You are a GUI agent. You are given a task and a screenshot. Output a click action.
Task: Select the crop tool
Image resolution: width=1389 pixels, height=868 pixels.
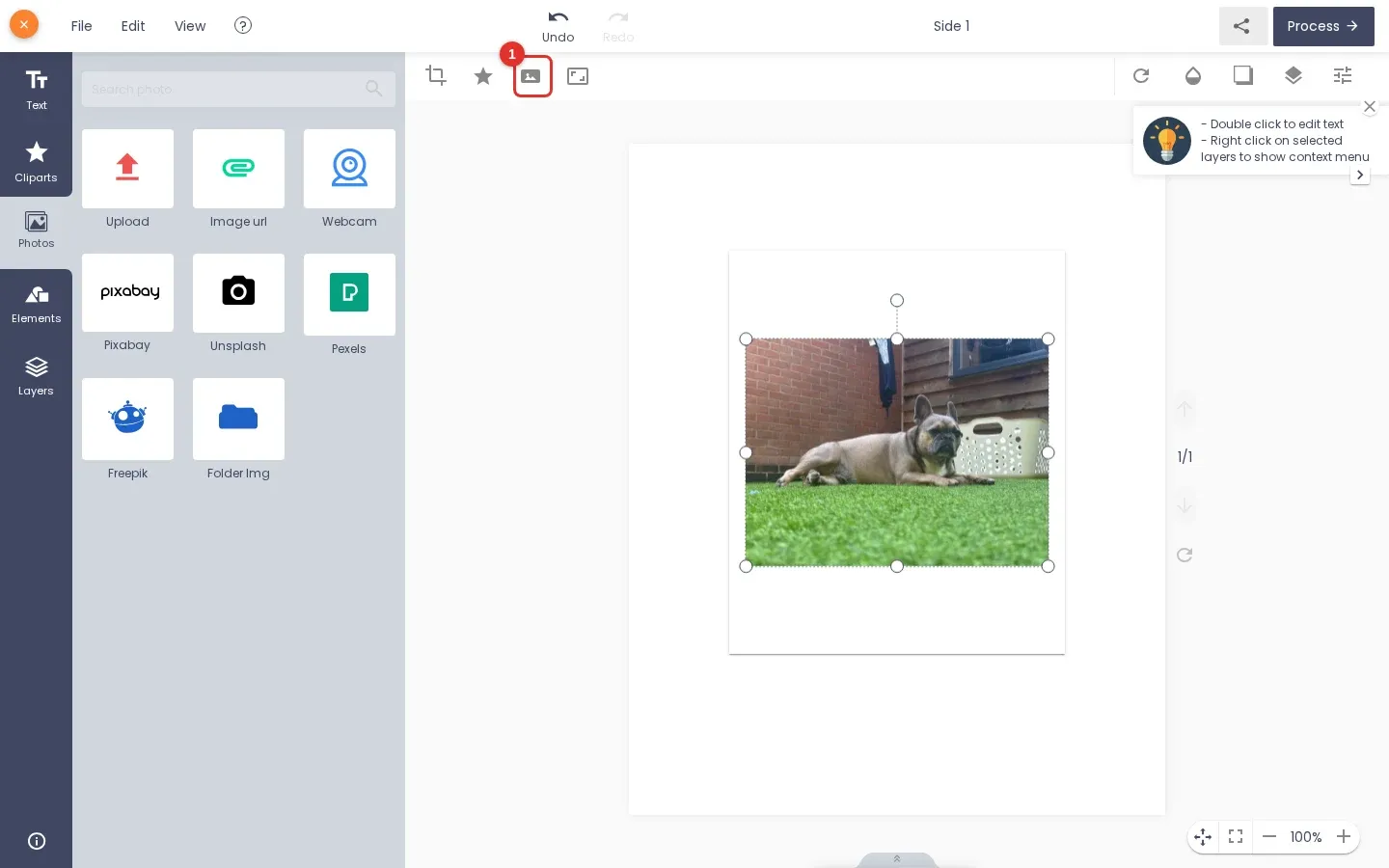point(436,76)
